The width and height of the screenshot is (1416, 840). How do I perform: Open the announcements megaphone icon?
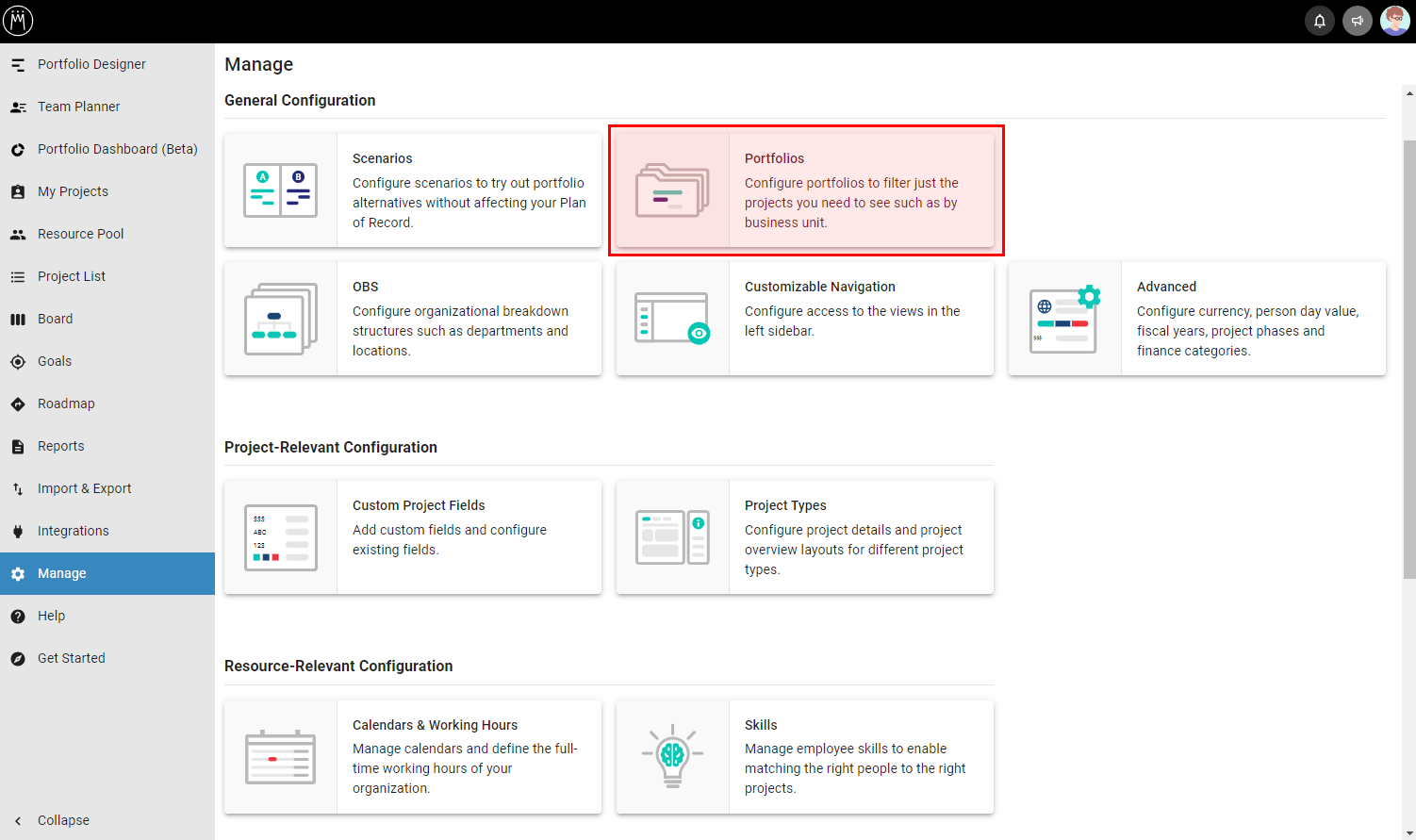(x=1358, y=20)
